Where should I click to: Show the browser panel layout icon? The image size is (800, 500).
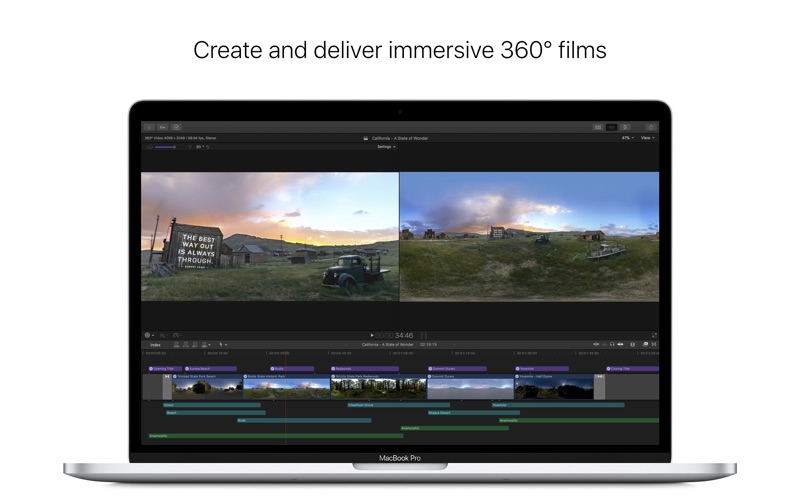click(598, 127)
